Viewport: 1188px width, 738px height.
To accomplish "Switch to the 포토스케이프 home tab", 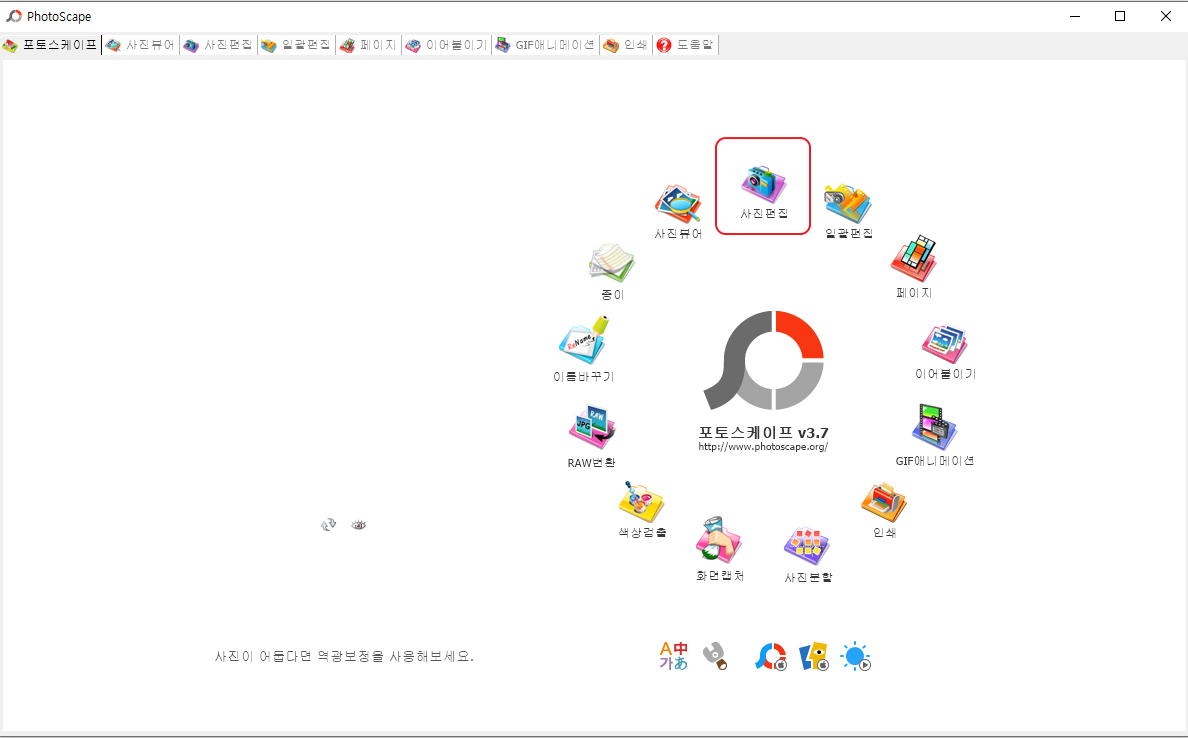I will 51,45.
